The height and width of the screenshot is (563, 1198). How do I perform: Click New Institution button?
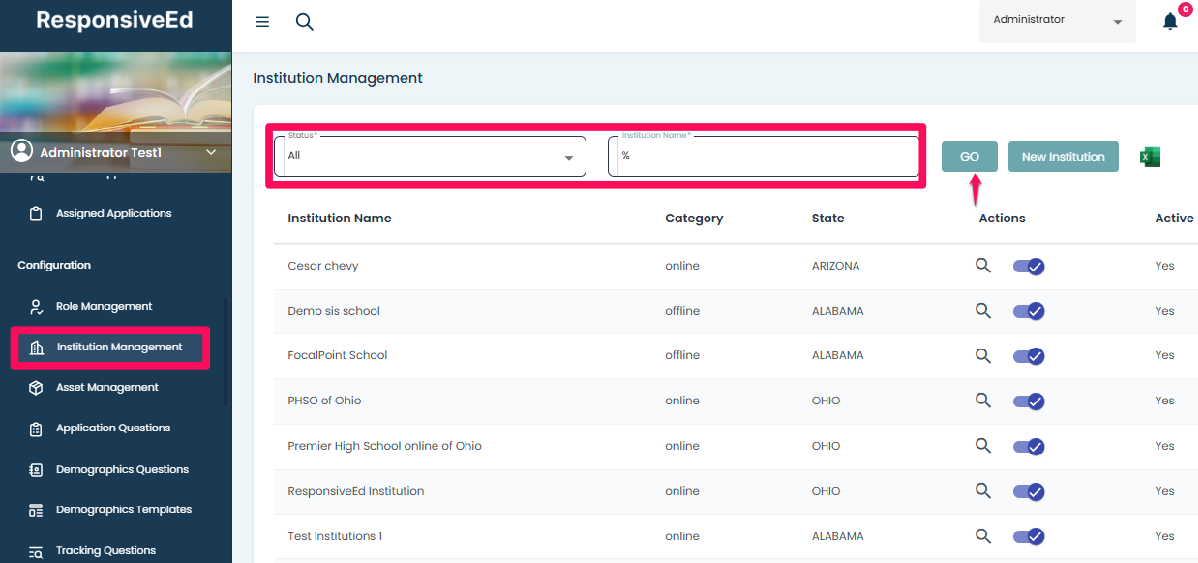pos(1063,157)
